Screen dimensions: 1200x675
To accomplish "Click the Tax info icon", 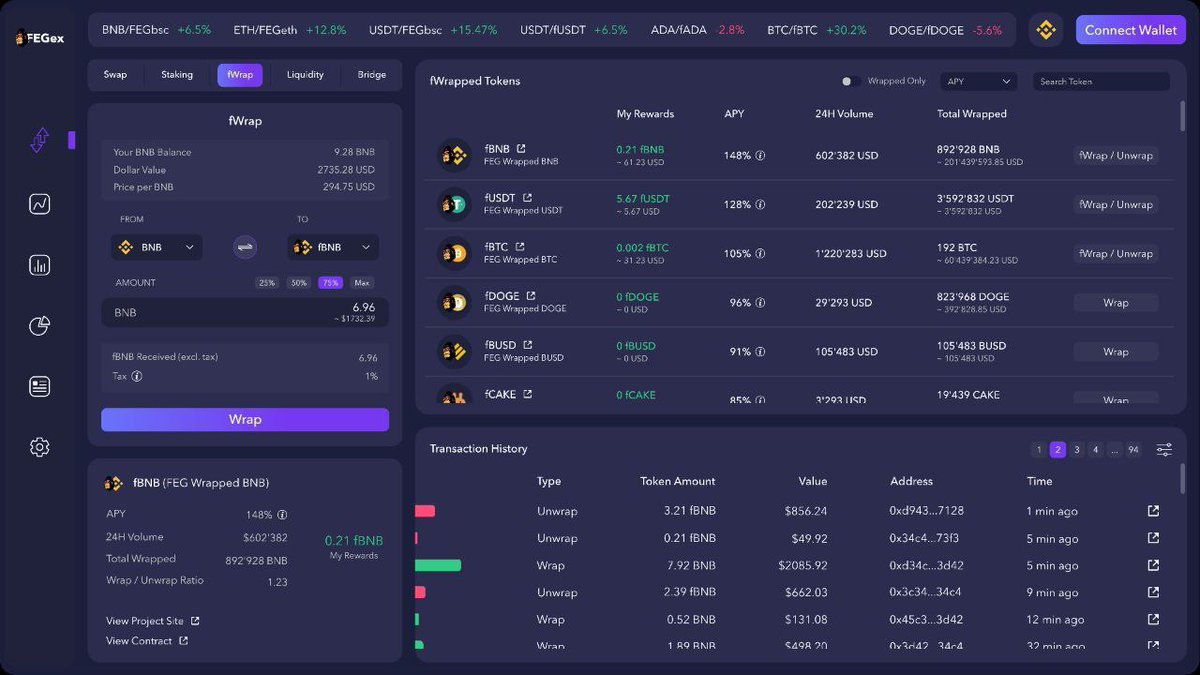I will pos(137,377).
